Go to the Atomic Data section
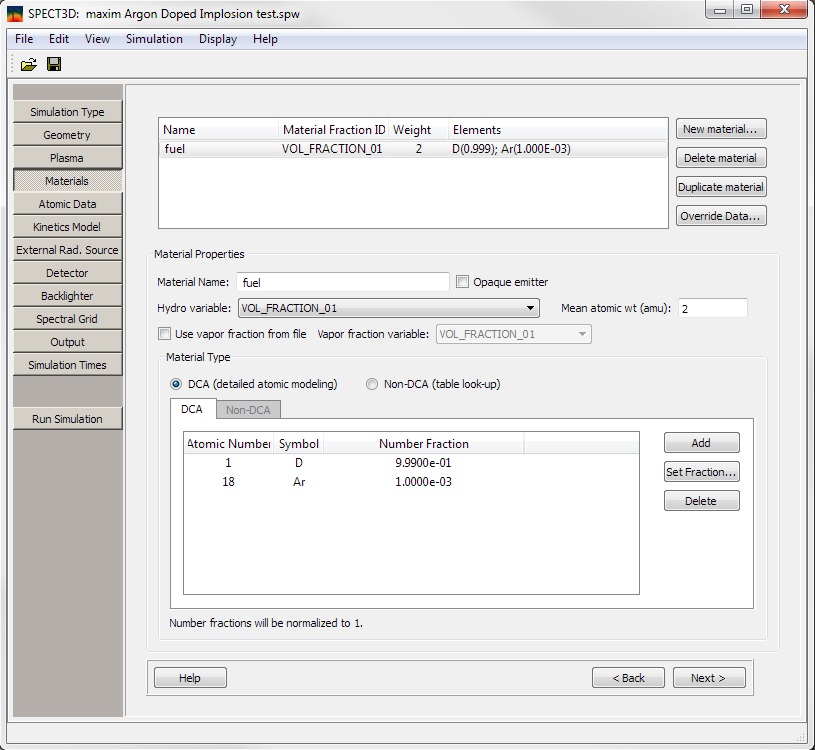 point(68,204)
